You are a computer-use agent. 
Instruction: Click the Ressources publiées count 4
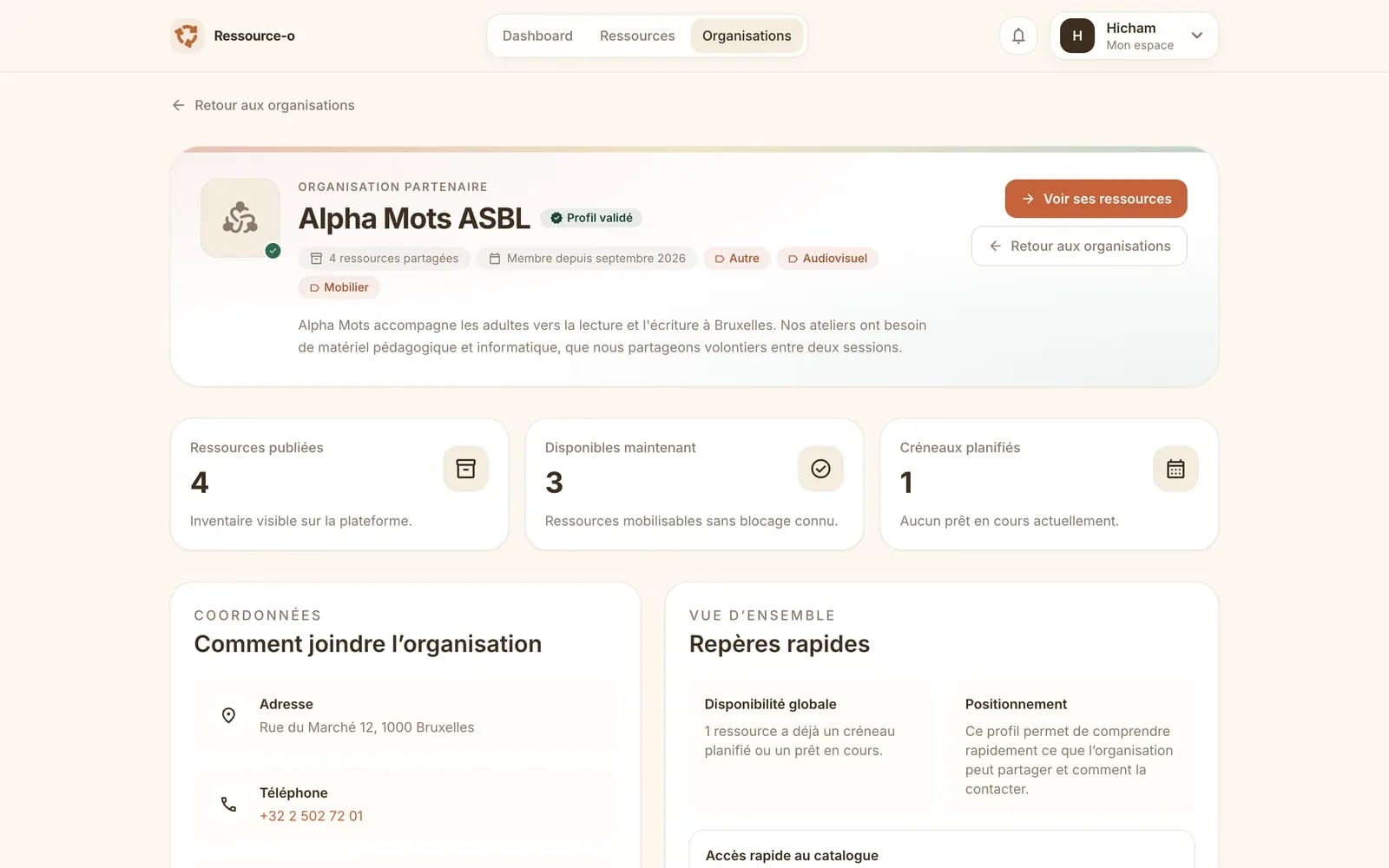point(200,483)
